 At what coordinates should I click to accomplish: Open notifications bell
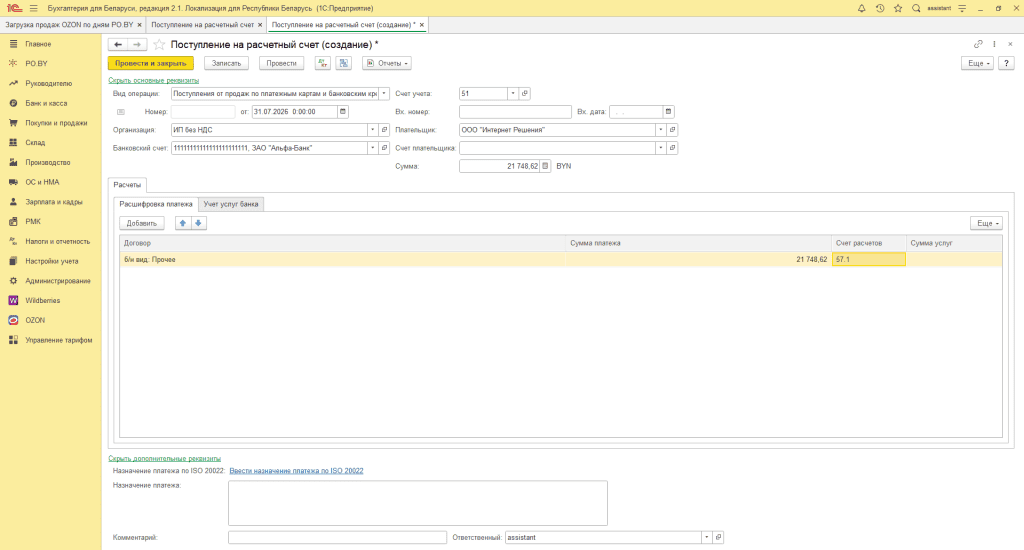point(861,8)
